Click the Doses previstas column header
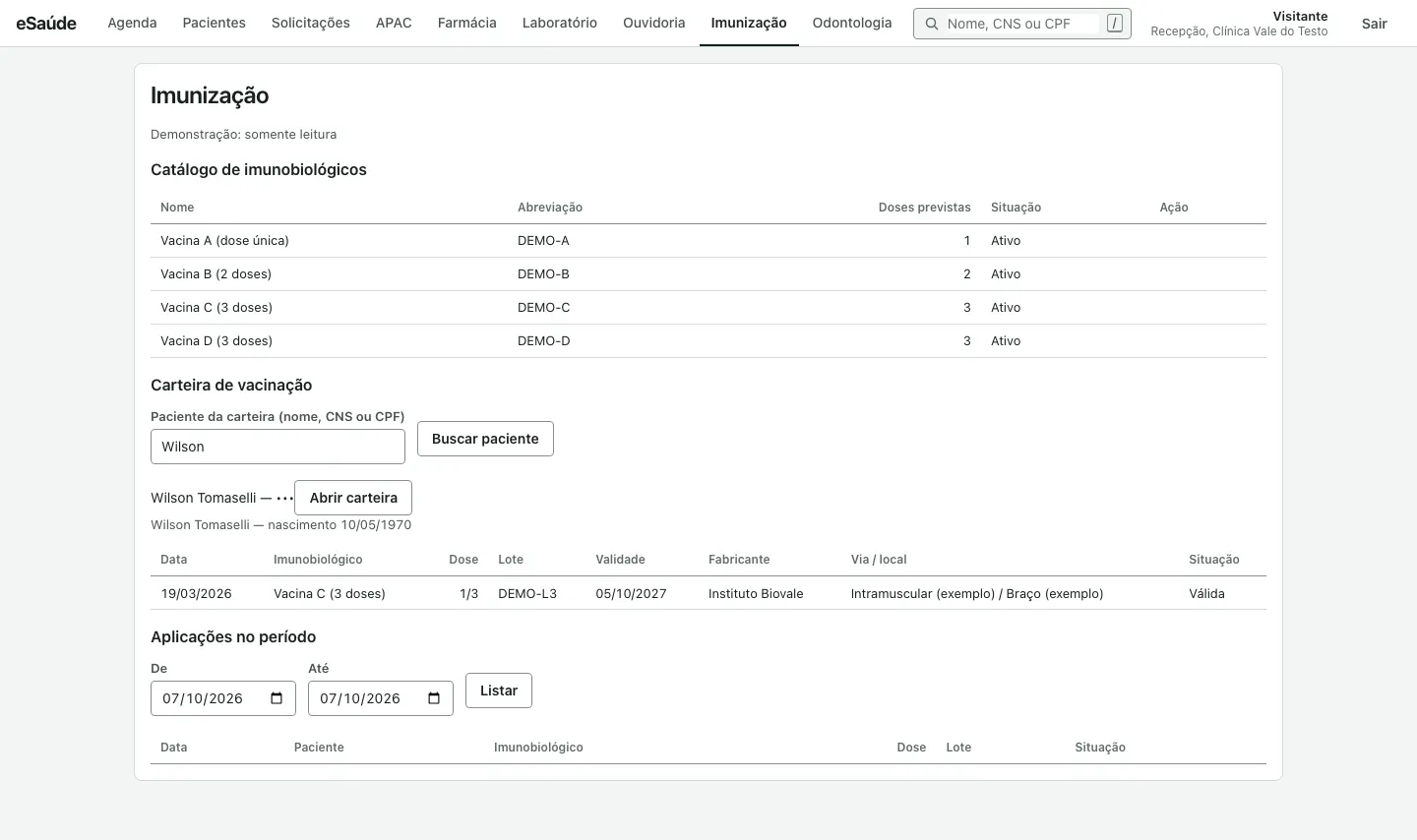The width and height of the screenshot is (1417, 840). (x=924, y=208)
